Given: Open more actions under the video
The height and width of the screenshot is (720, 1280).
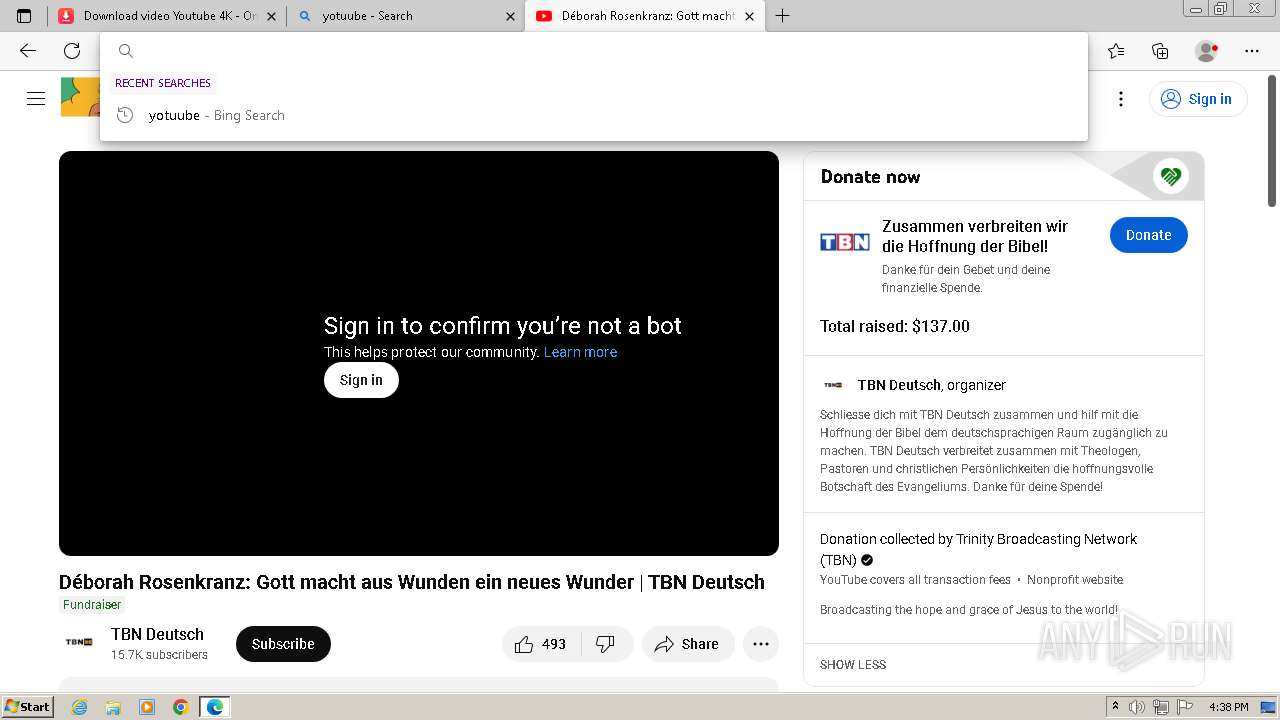Looking at the screenshot, I should pyautogui.click(x=760, y=644).
